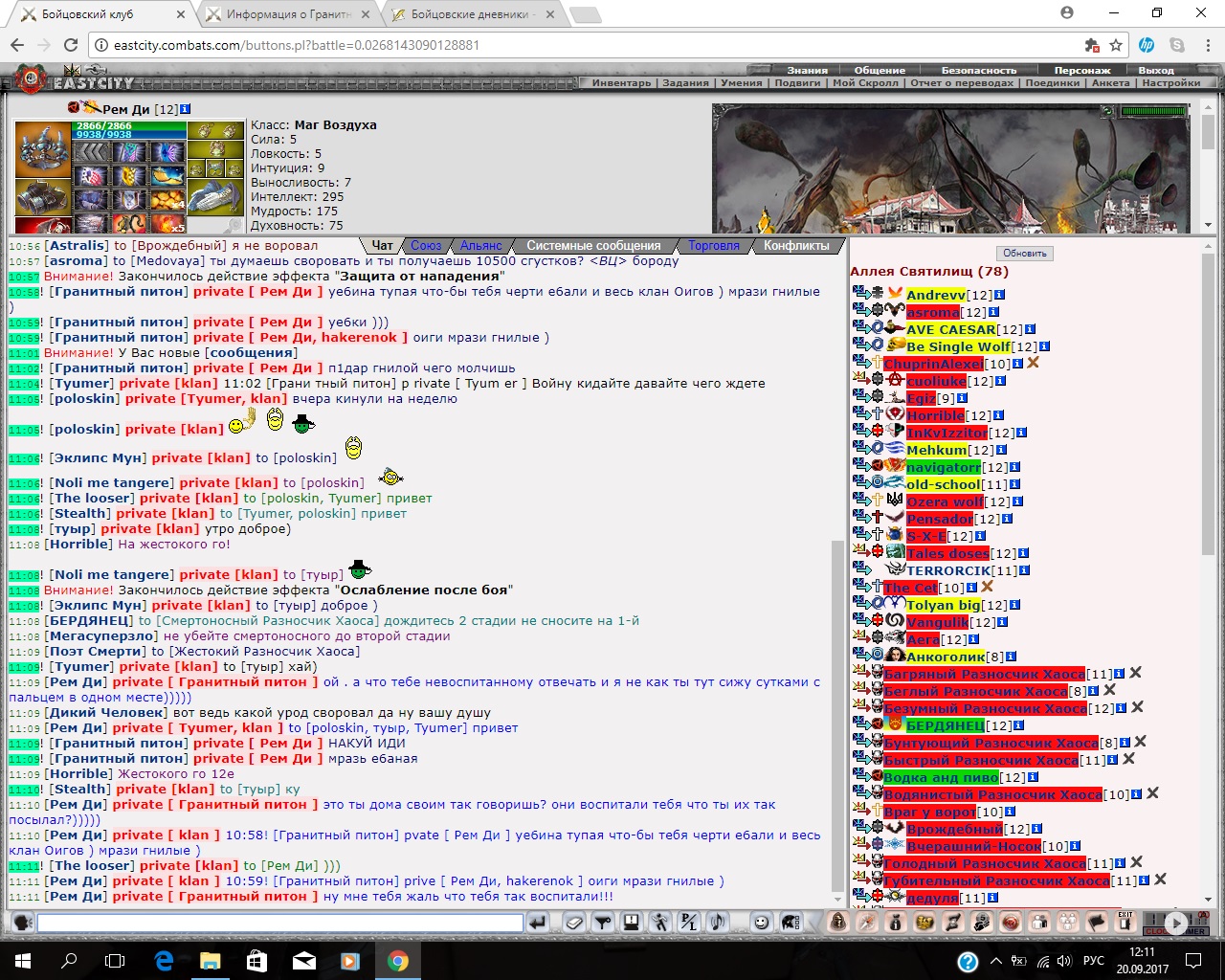Bookmark page with the star icon
Viewport: 1225px width, 980px height.
click(x=1116, y=45)
